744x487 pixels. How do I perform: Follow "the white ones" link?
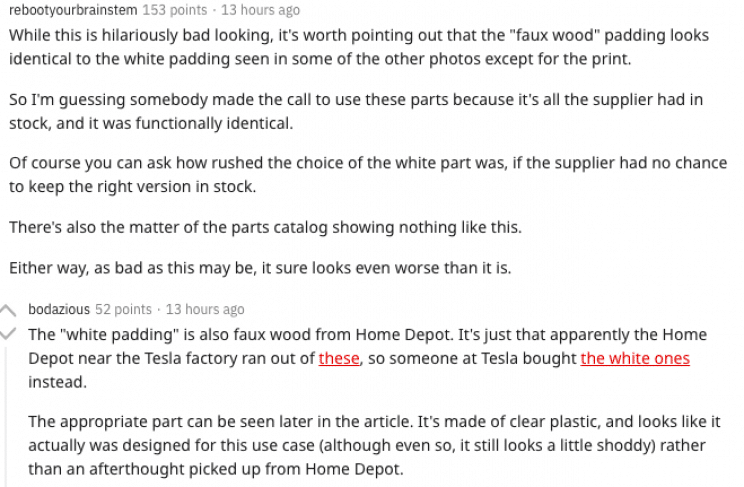[x=635, y=358]
